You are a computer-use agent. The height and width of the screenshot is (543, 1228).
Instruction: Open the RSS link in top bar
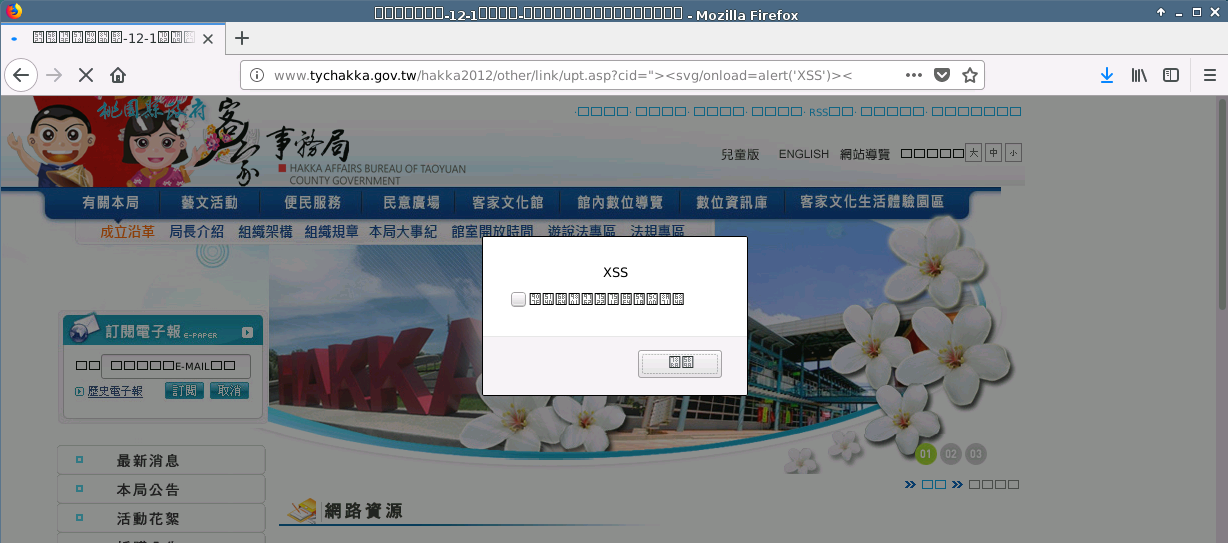click(830, 112)
